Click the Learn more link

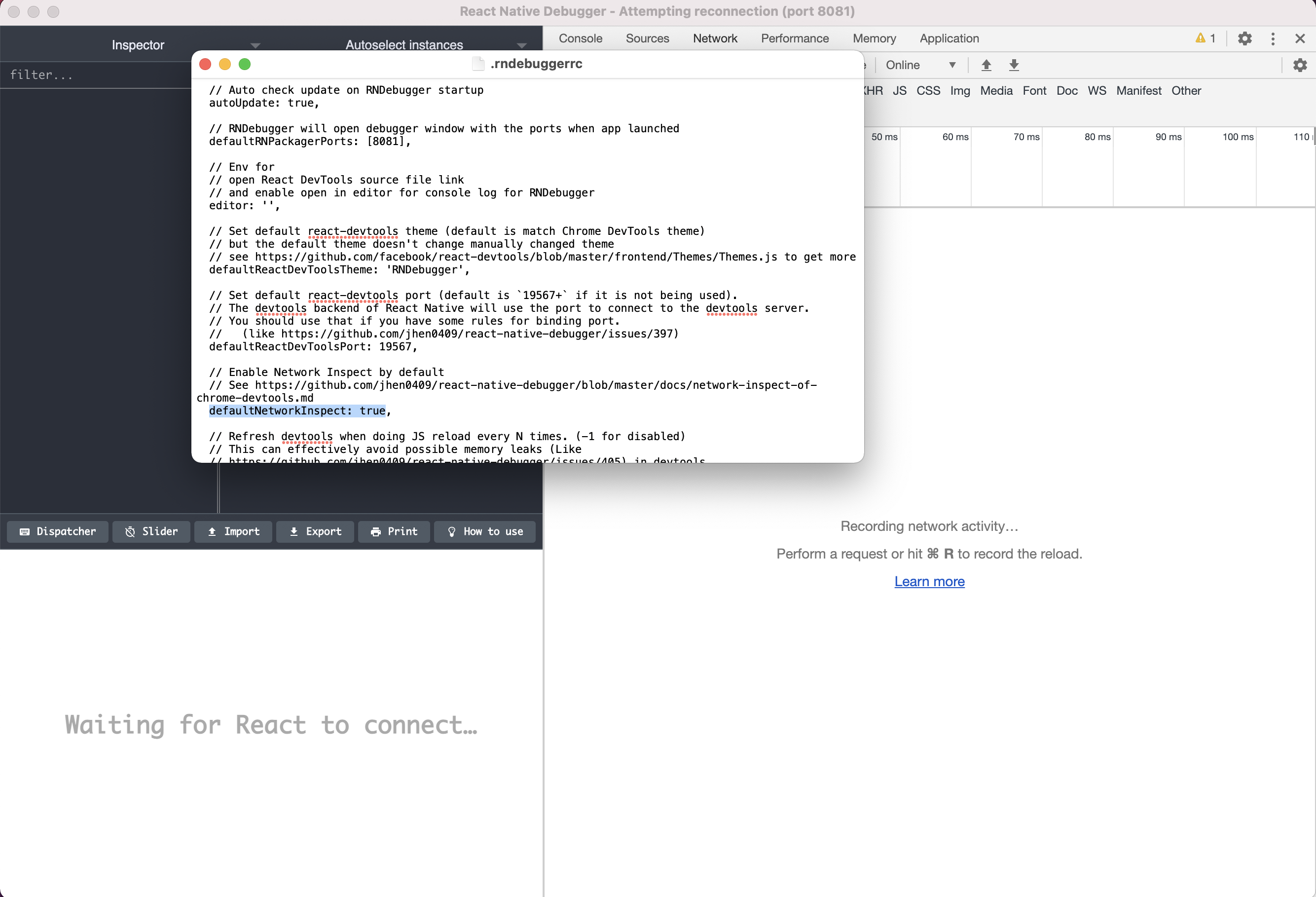coord(929,581)
